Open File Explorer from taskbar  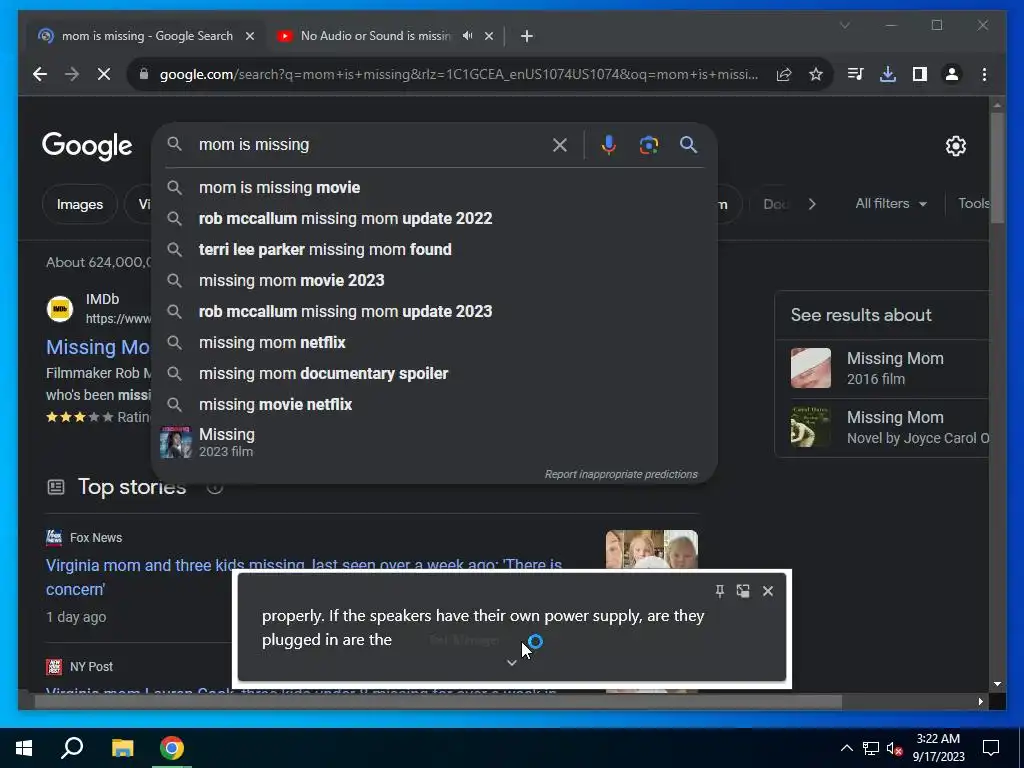click(x=122, y=748)
